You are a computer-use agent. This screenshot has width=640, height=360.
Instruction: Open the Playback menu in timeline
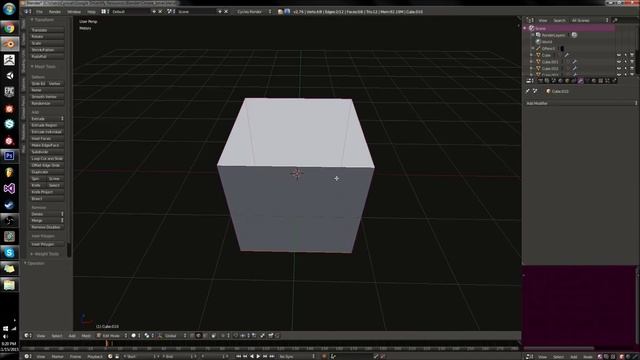[x=95, y=356]
